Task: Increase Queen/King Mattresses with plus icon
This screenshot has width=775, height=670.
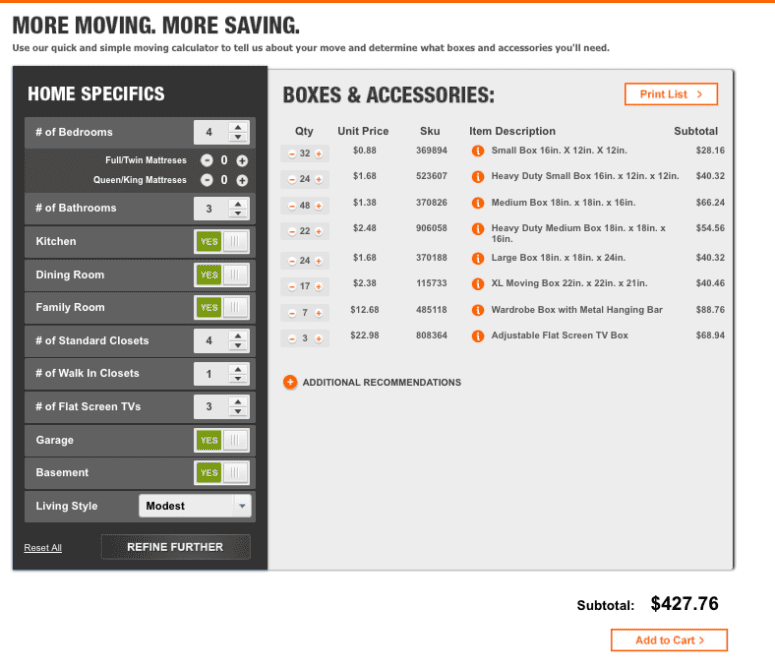Action: pos(242,180)
